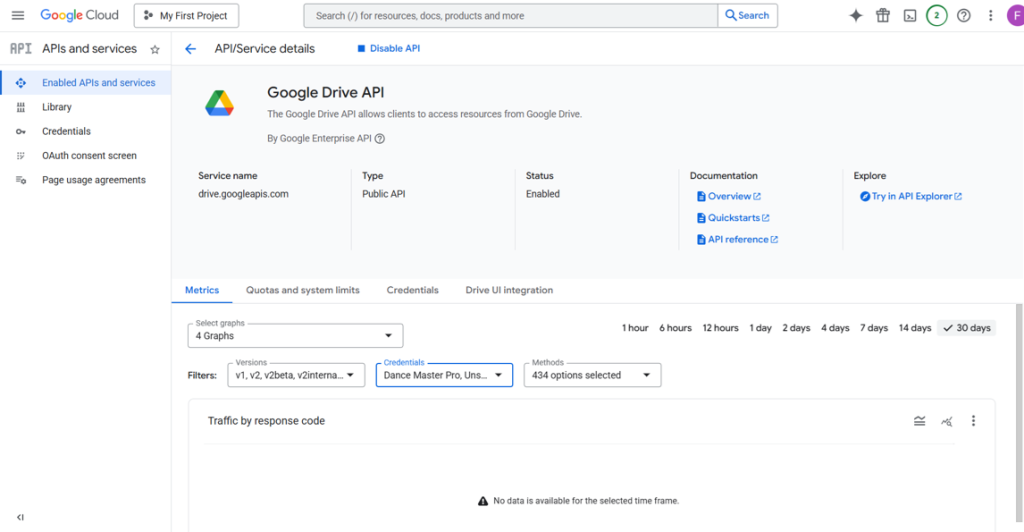This screenshot has width=1024, height=532.
Task: Click the Disable API button
Action: click(x=389, y=48)
